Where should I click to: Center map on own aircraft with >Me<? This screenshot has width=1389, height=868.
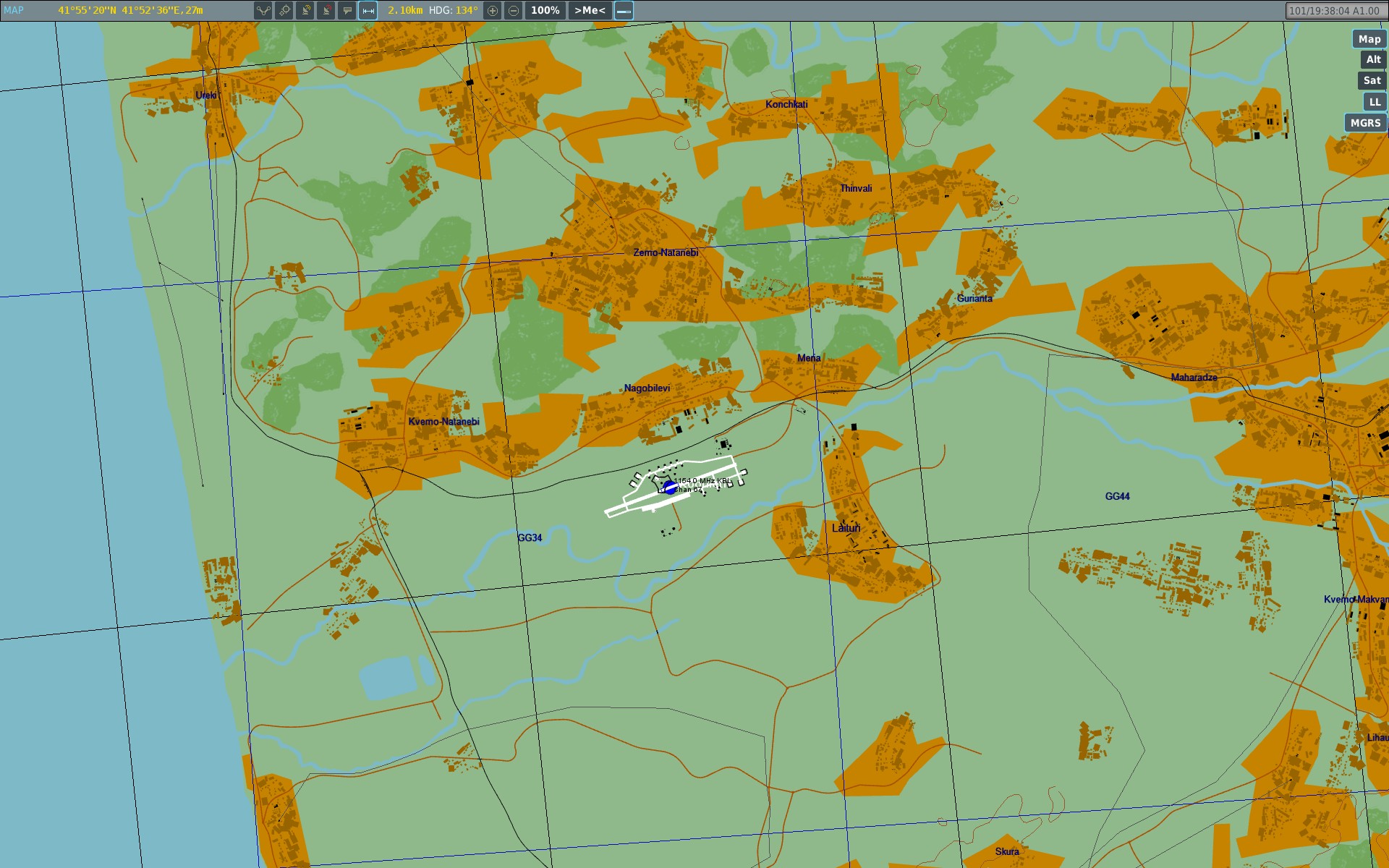point(590,10)
